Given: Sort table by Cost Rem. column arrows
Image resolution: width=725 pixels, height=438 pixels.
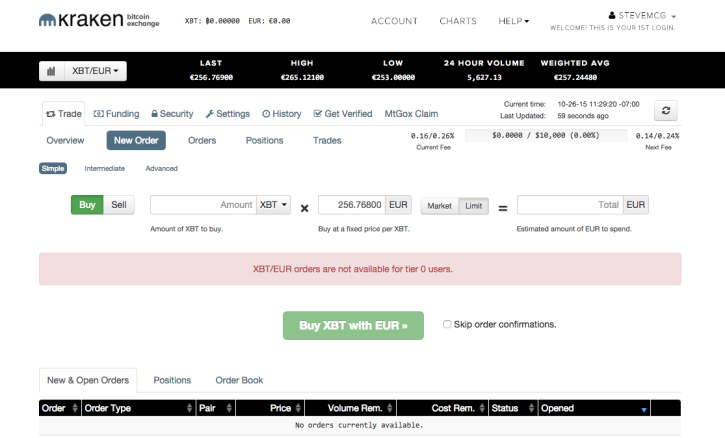Looking at the screenshot, I should [482, 408].
